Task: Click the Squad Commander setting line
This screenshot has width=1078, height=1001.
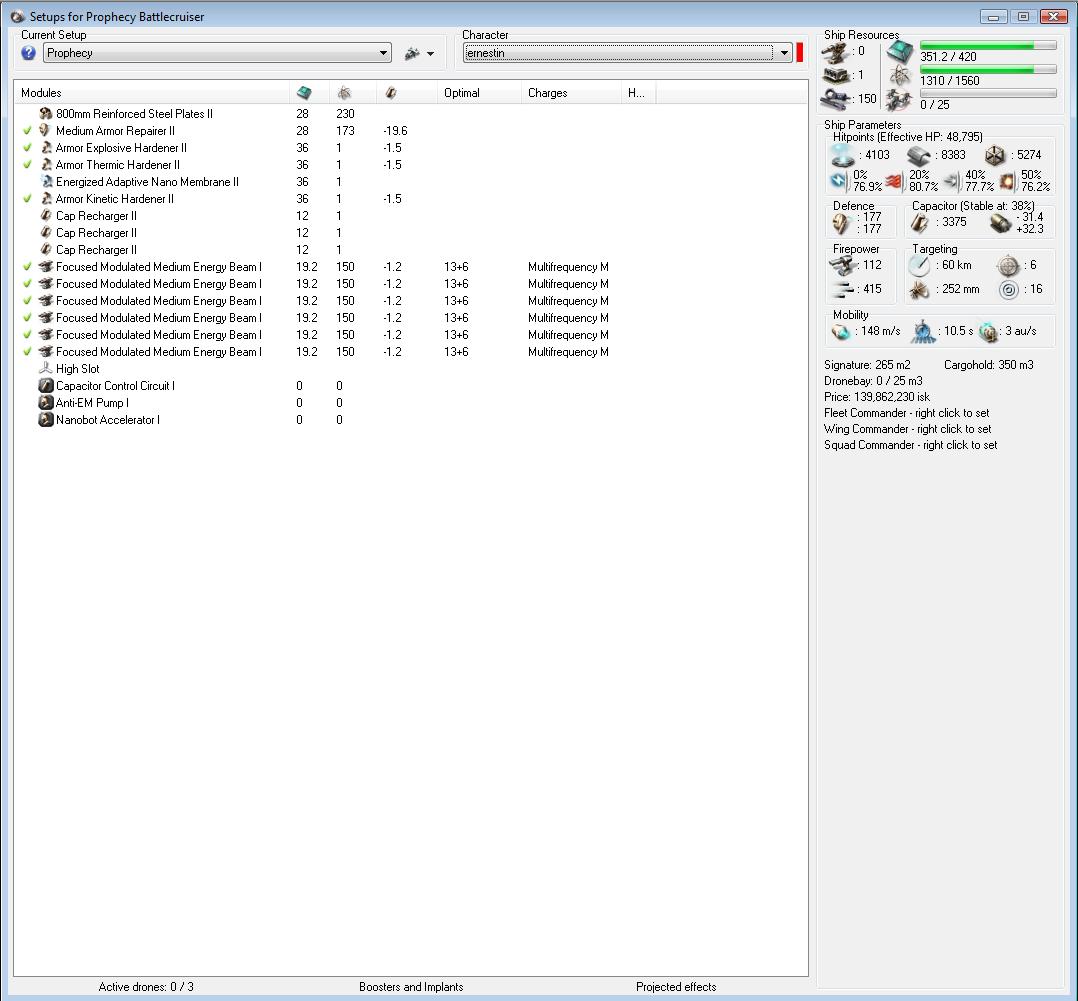Action: [x=910, y=445]
